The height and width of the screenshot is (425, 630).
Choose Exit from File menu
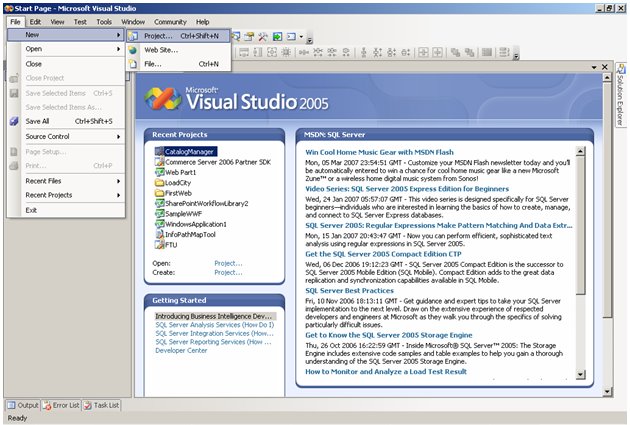coord(66,210)
